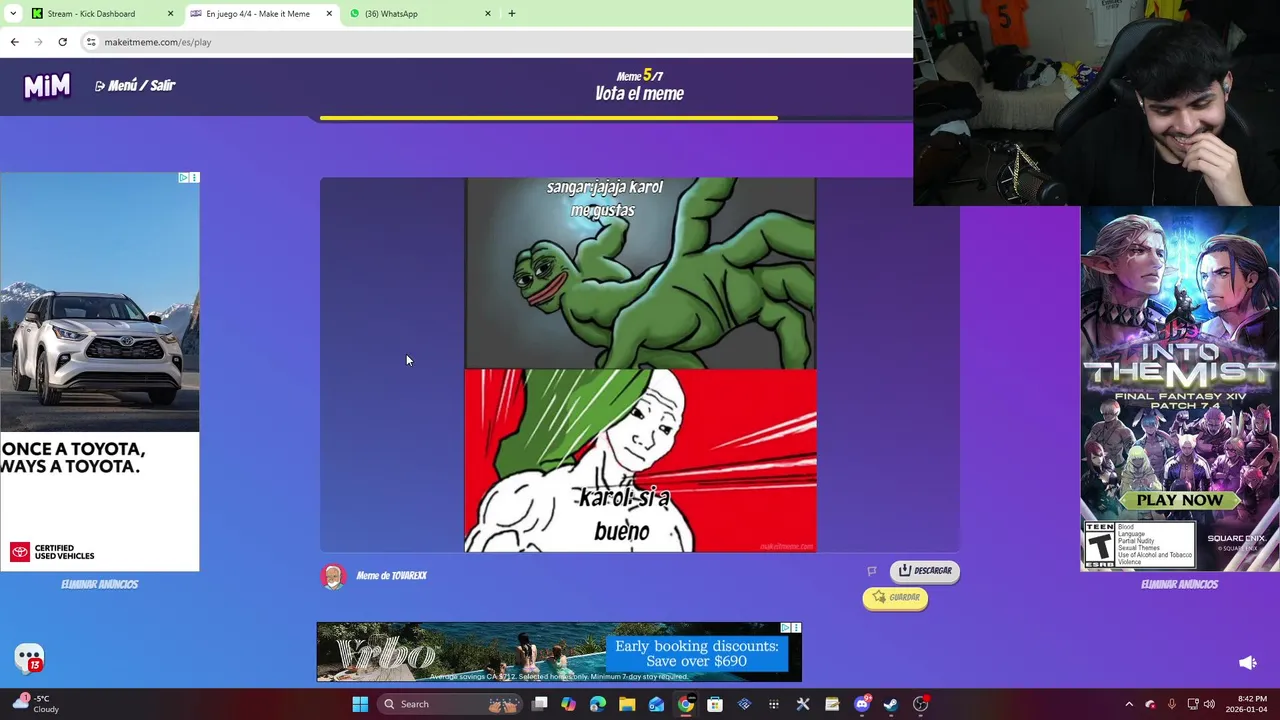Click the MiM logo
Viewport: 1280px width, 720px height.
(47, 87)
